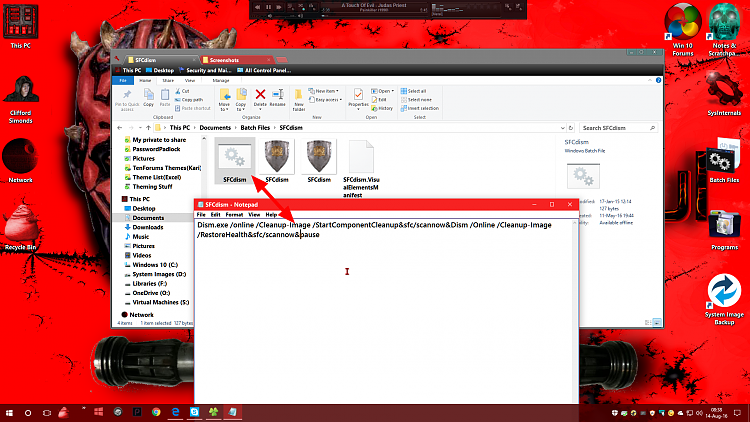Open the Format menu in Notepad

click(234, 215)
